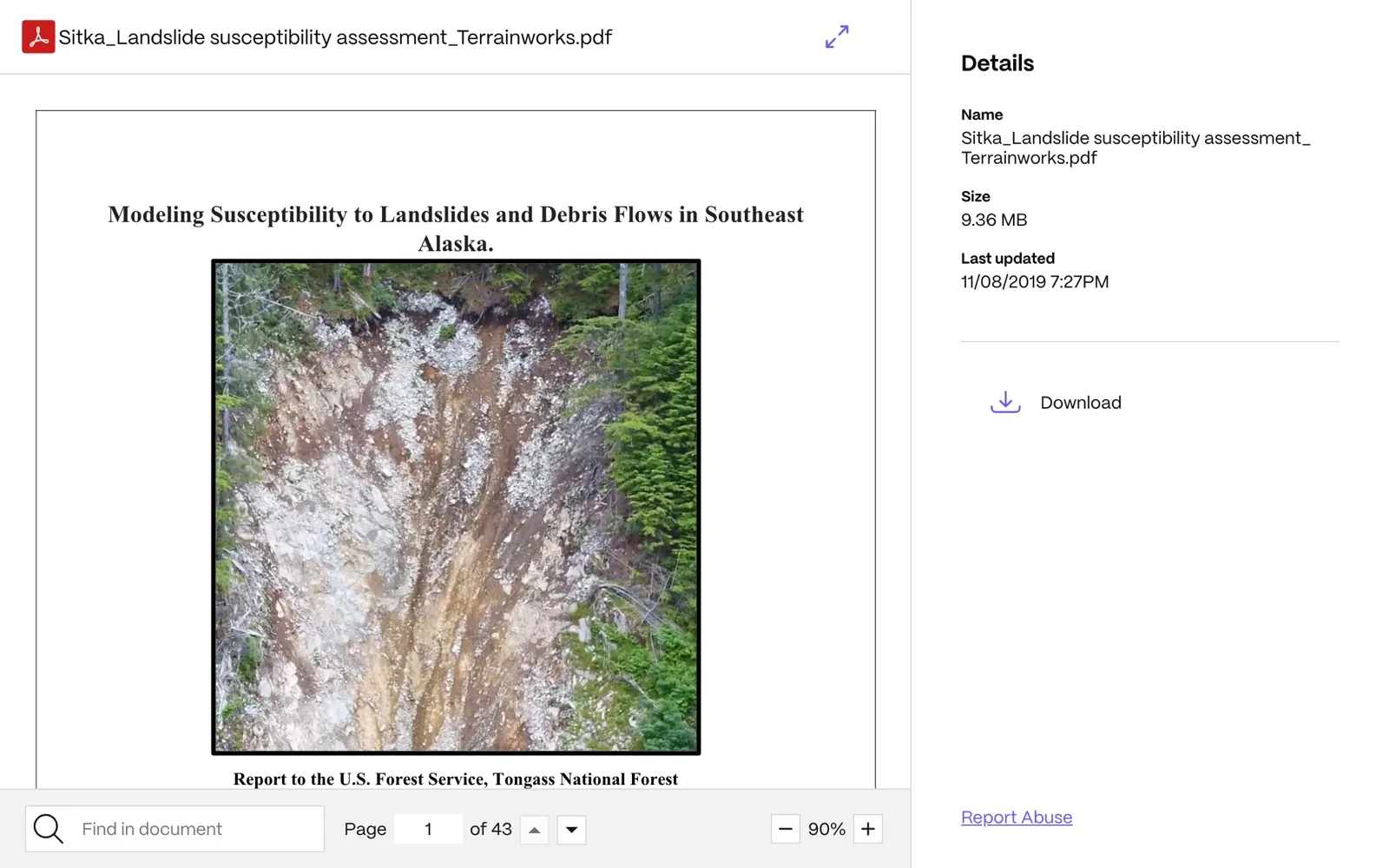1389x868 pixels.
Task: Click the Find in document field
Action: (175, 829)
